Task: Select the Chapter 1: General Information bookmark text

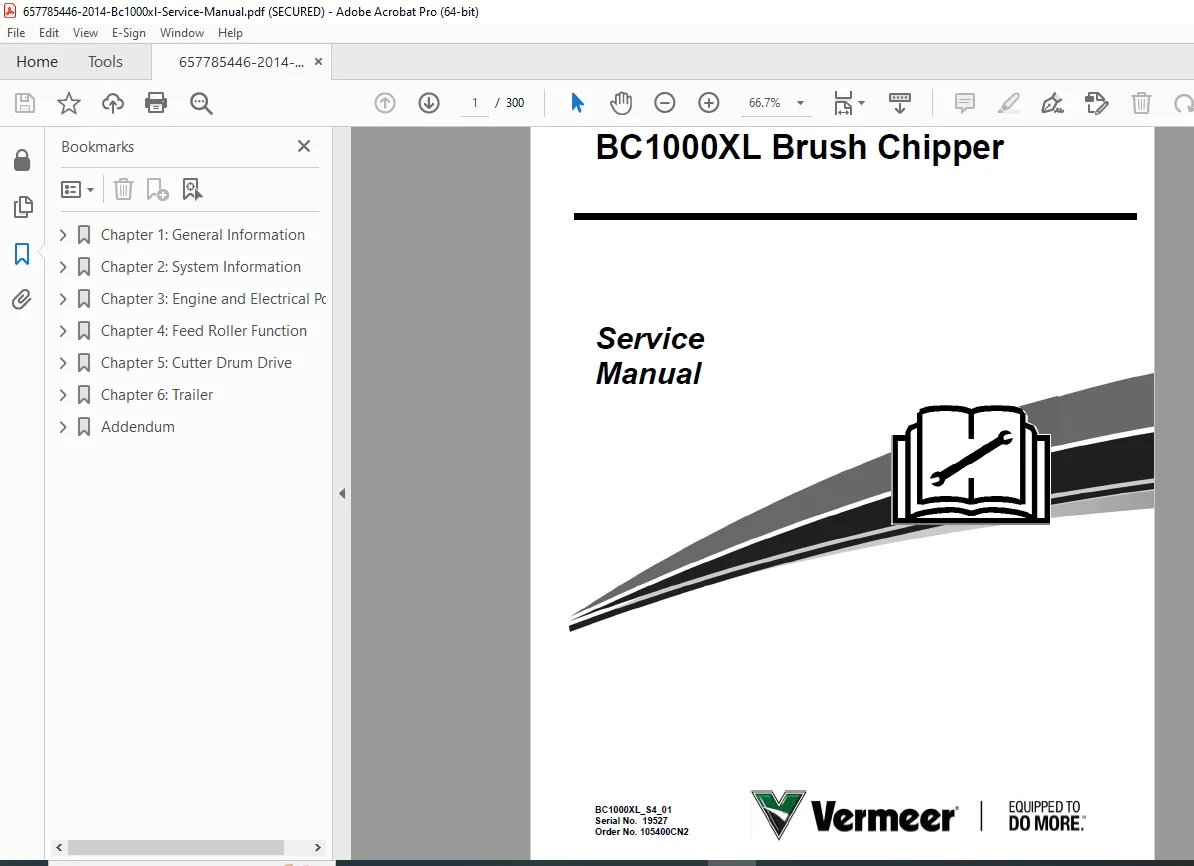Action: point(203,235)
